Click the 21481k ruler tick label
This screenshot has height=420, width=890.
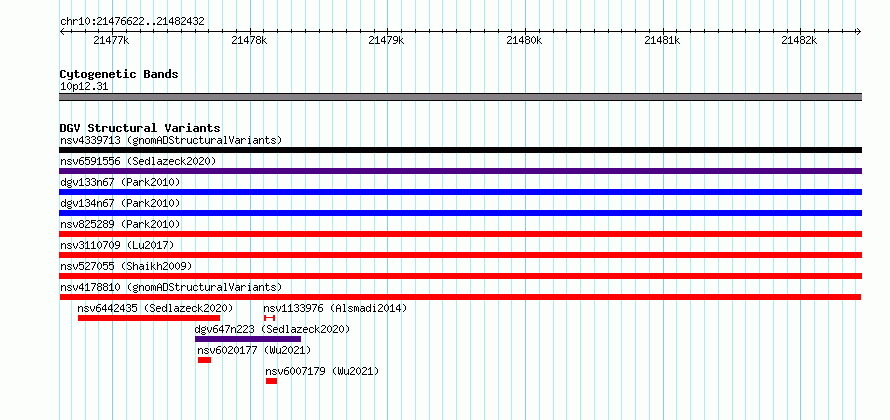(662, 40)
